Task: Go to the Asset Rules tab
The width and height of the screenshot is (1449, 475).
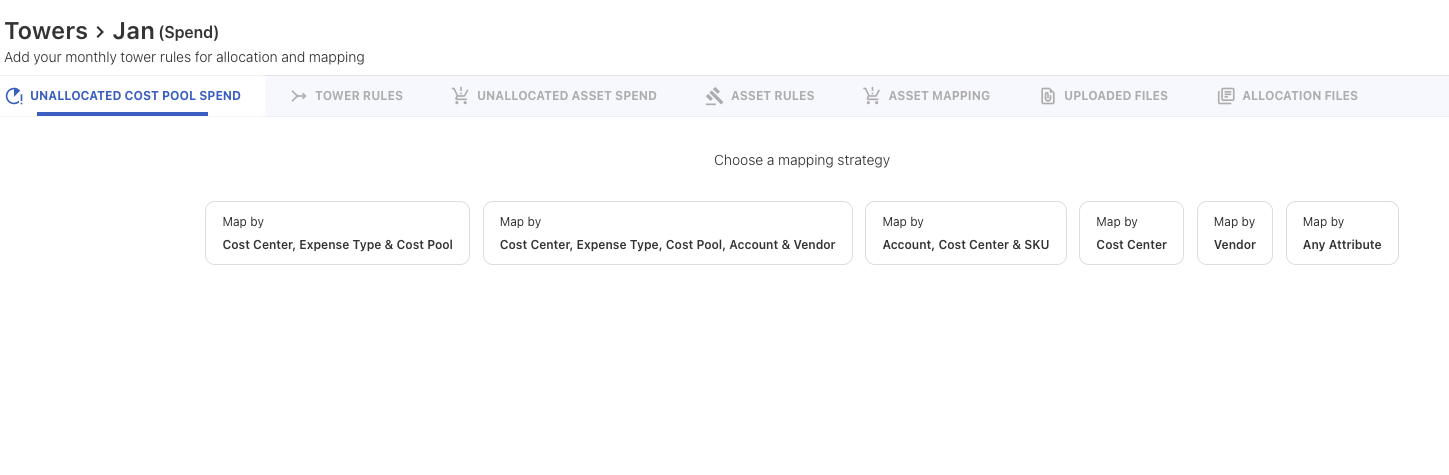Action: tap(772, 96)
